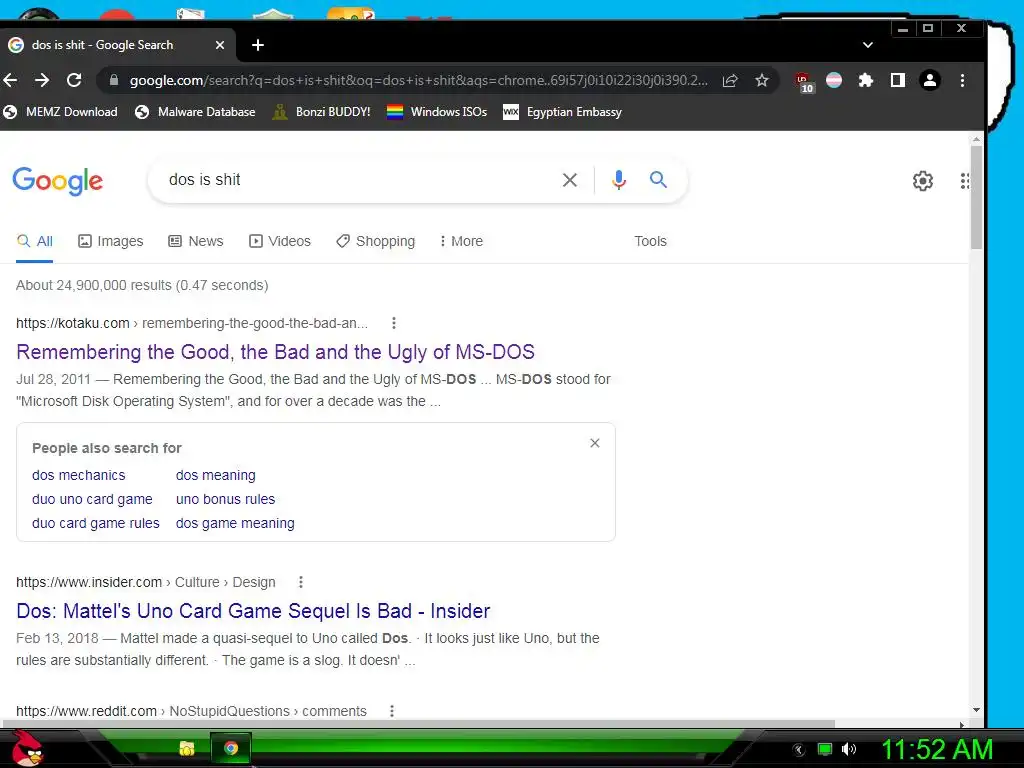The image size is (1024, 768).
Task: Search for 'dos game meaning' suggestion
Action: click(x=235, y=523)
